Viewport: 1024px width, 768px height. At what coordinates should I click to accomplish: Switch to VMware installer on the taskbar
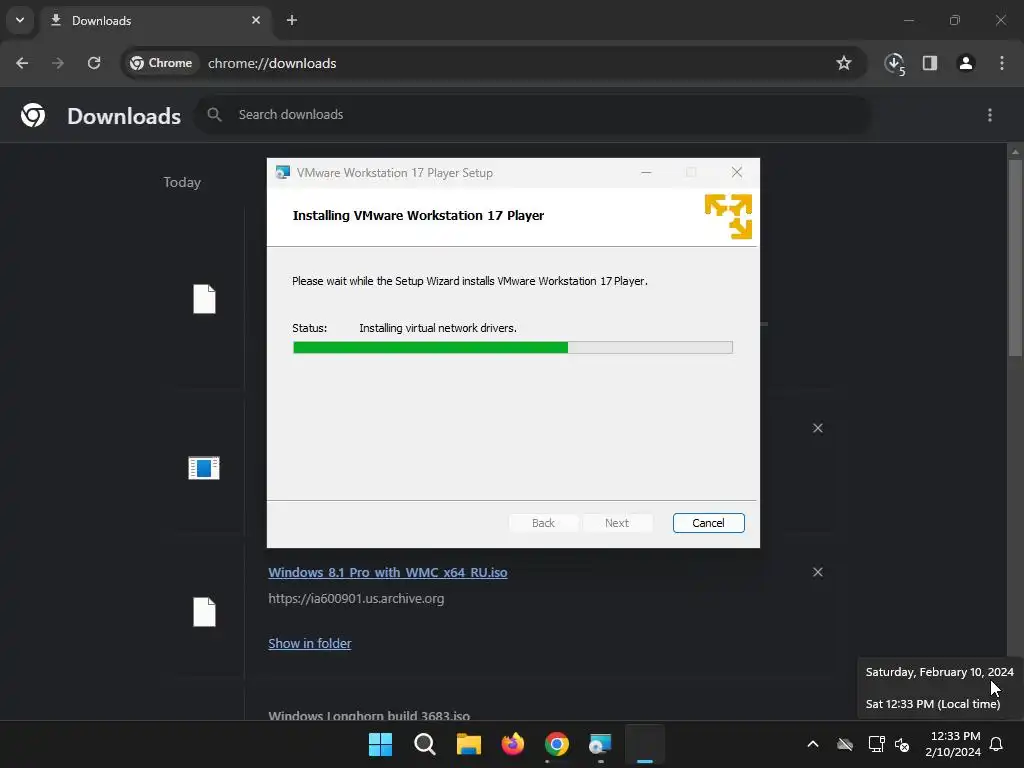click(600, 744)
